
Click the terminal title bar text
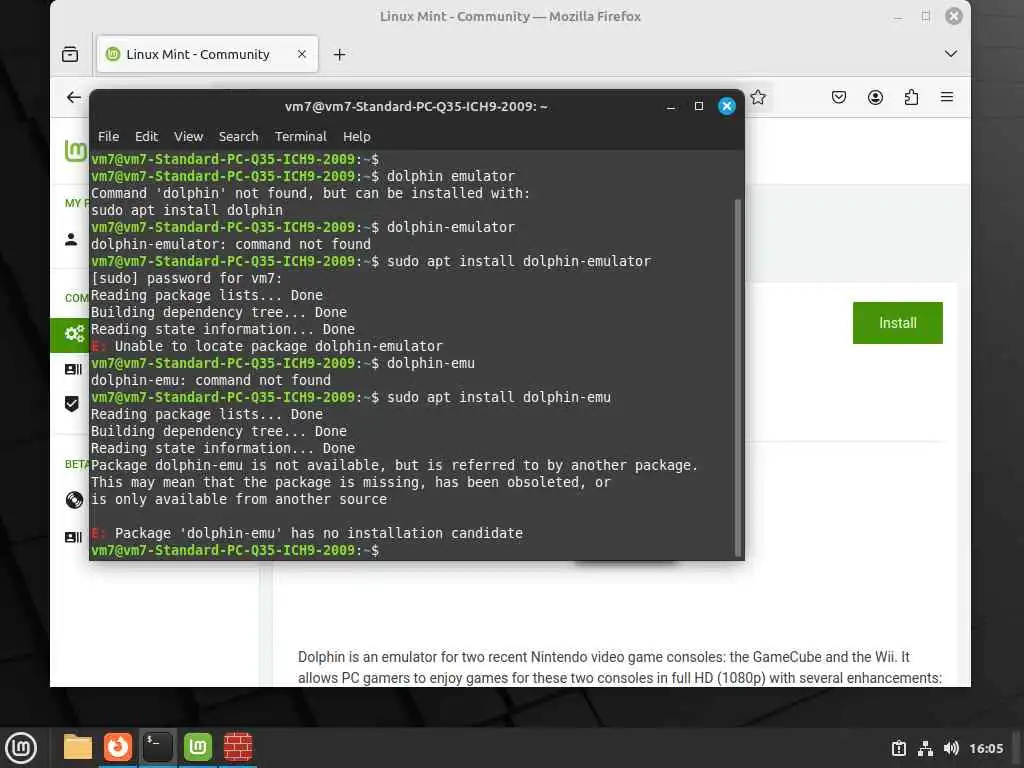416,106
